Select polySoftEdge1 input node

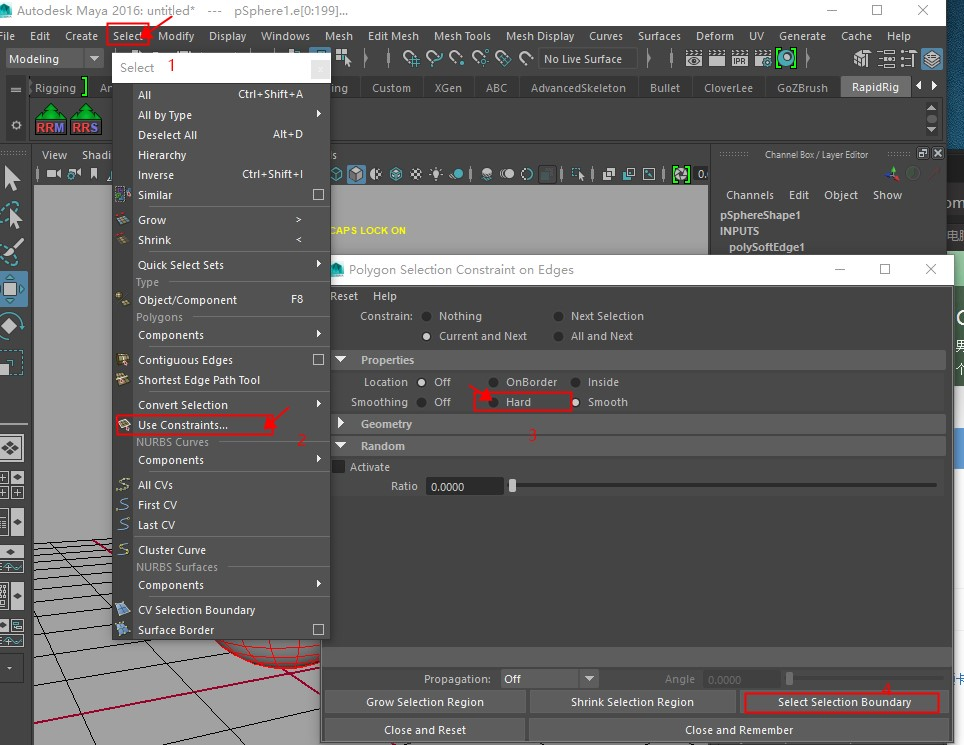point(767,247)
